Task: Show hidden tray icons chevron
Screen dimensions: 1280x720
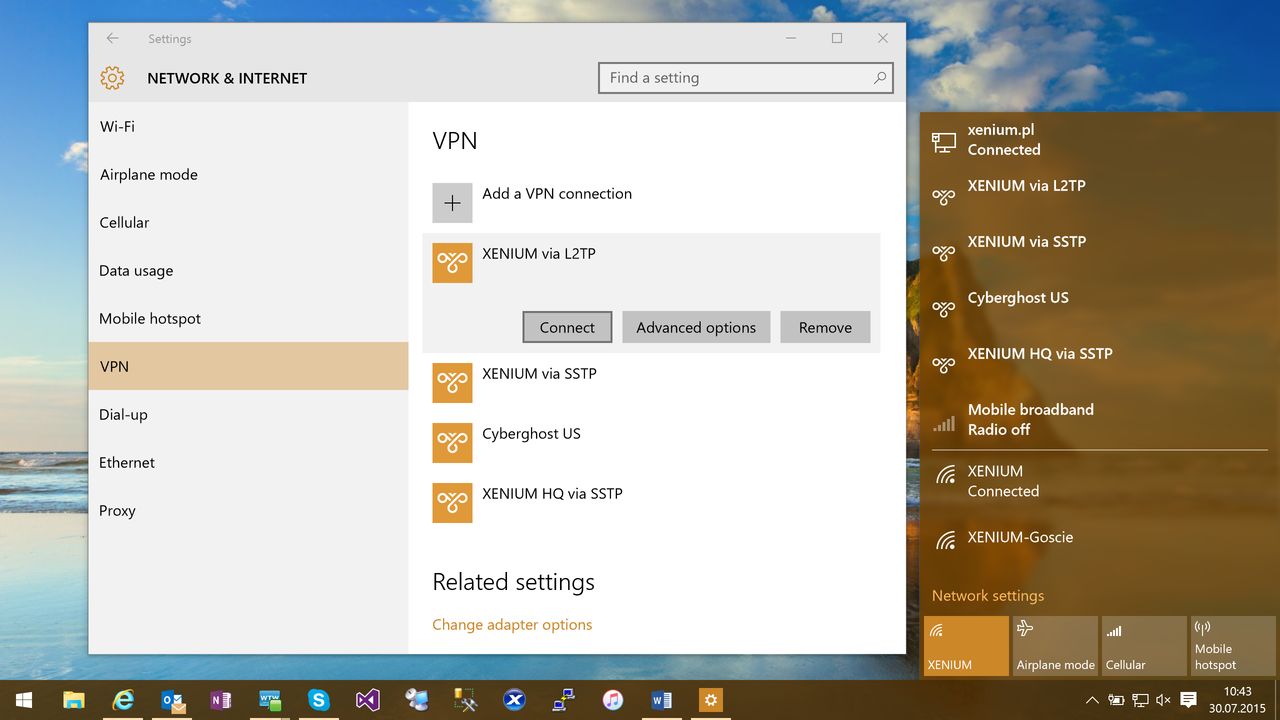Action: tap(1092, 701)
